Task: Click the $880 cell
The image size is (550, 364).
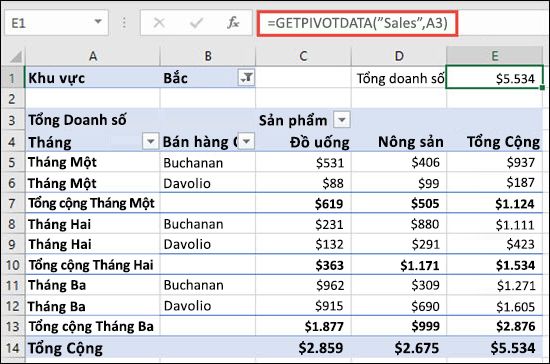Action: click(399, 224)
